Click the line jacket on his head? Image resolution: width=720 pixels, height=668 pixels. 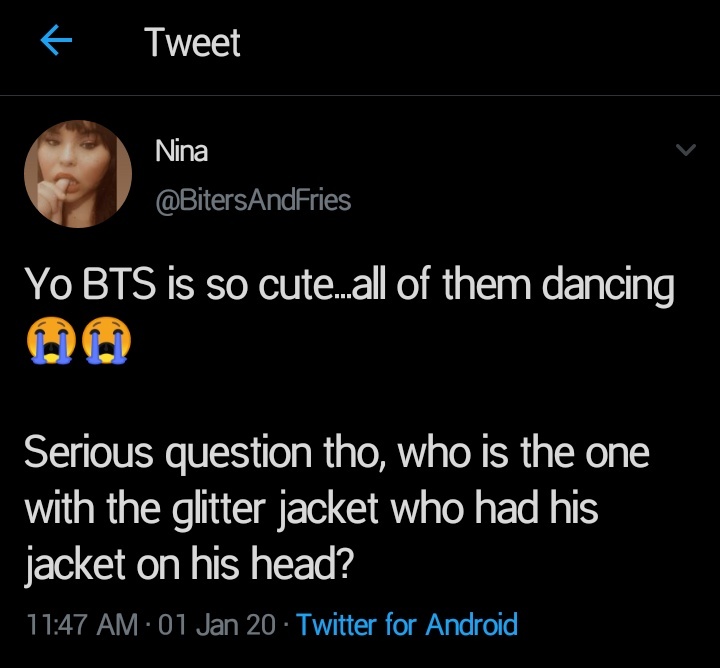click(x=188, y=565)
